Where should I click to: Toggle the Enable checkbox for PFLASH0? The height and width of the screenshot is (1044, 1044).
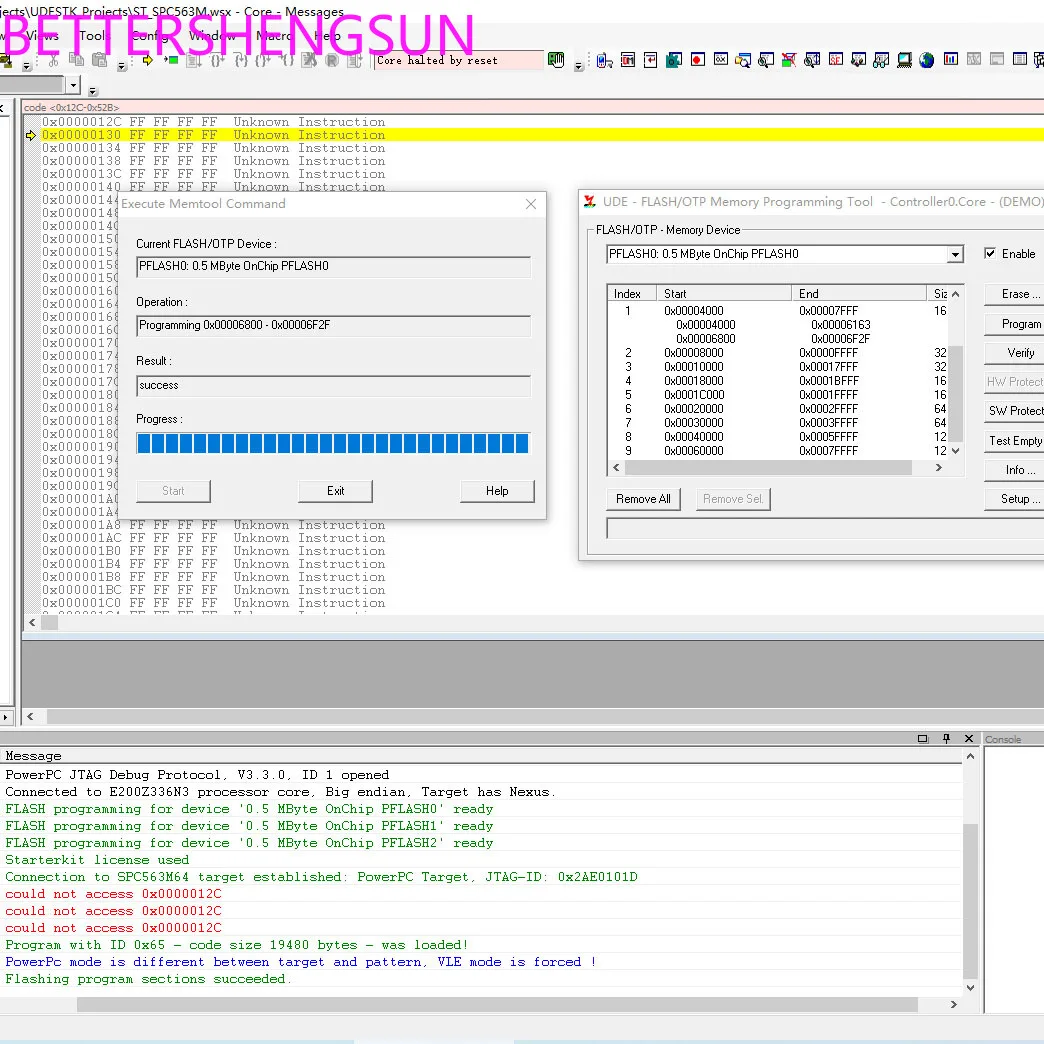tap(990, 254)
